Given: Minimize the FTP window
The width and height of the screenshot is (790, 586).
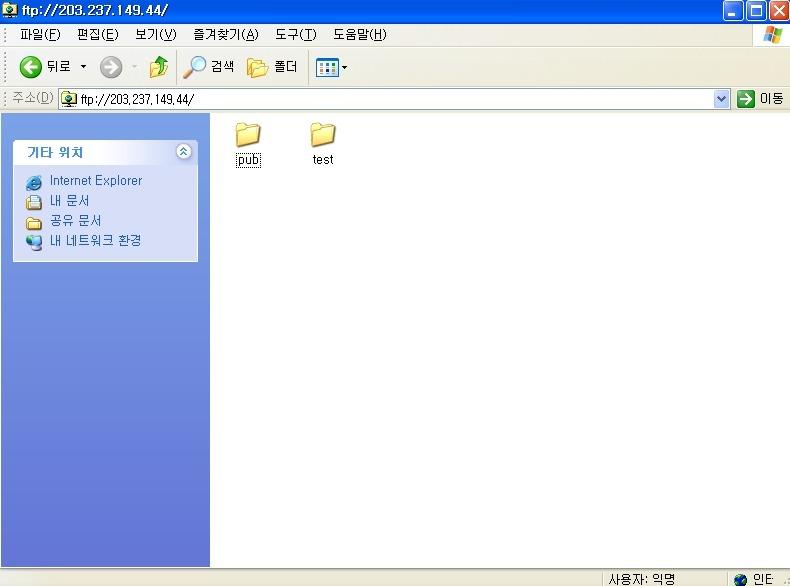Looking at the screenshot, I should coord(733,11).
